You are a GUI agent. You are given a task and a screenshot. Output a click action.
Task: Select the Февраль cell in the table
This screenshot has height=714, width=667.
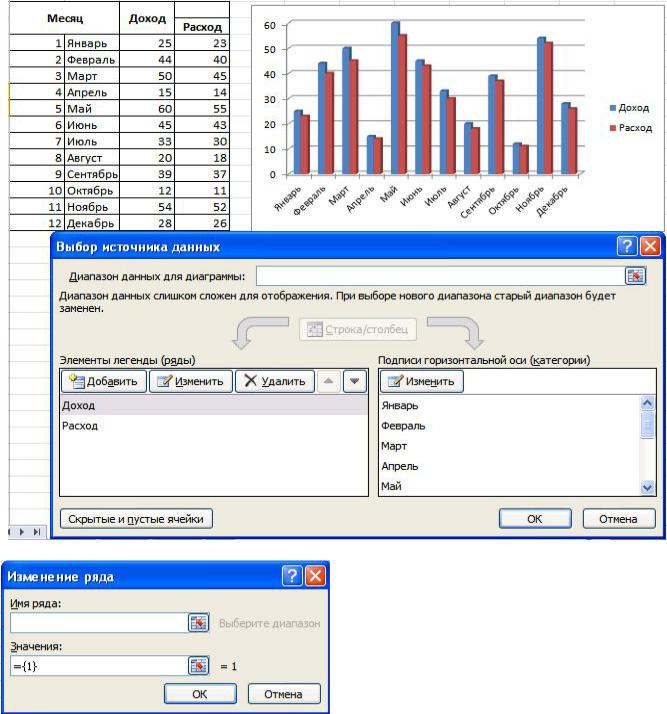92,60
